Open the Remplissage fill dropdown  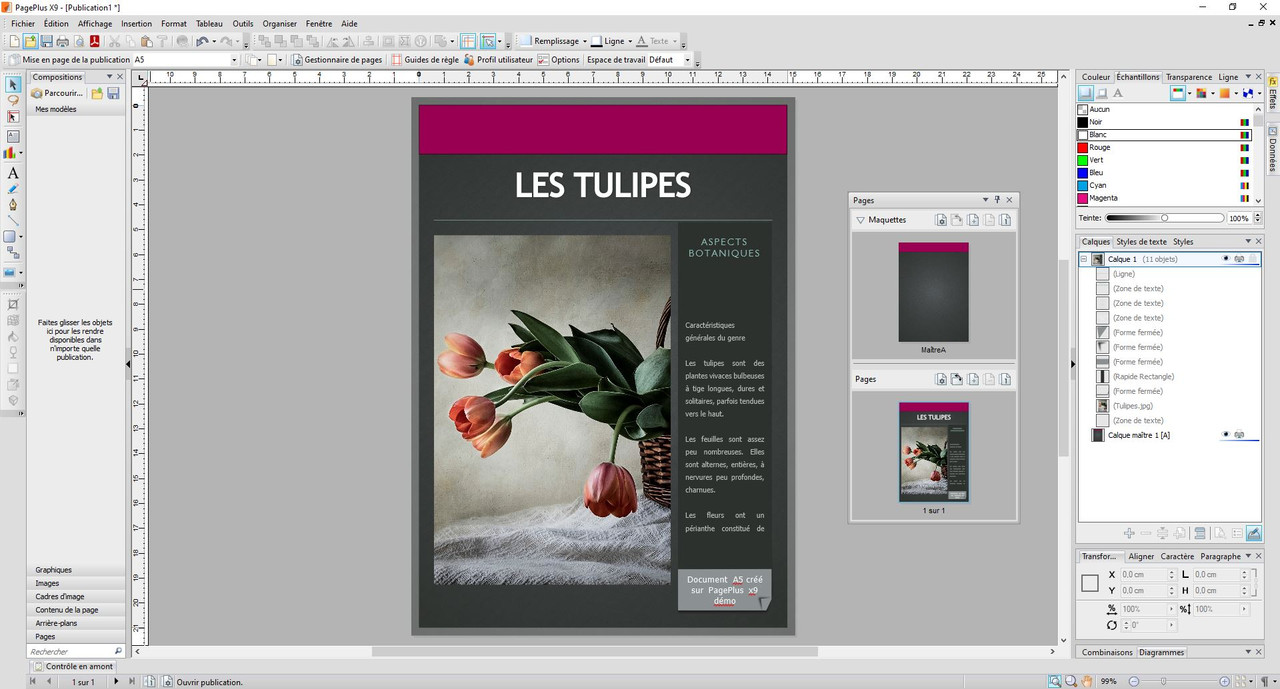(585, 41)
